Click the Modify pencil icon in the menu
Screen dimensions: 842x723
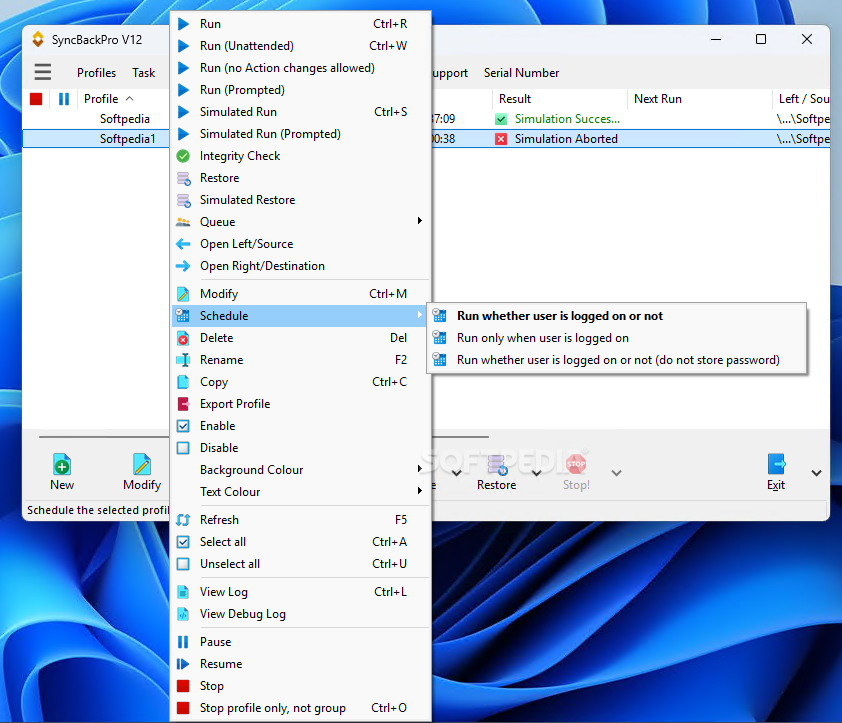[183, 294]
